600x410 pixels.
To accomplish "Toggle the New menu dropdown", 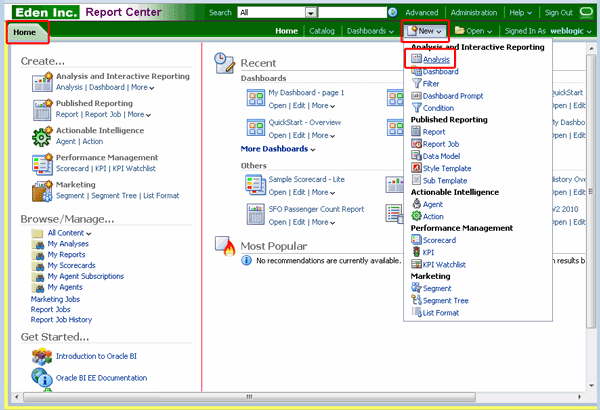I will click(x=425, y=31).
